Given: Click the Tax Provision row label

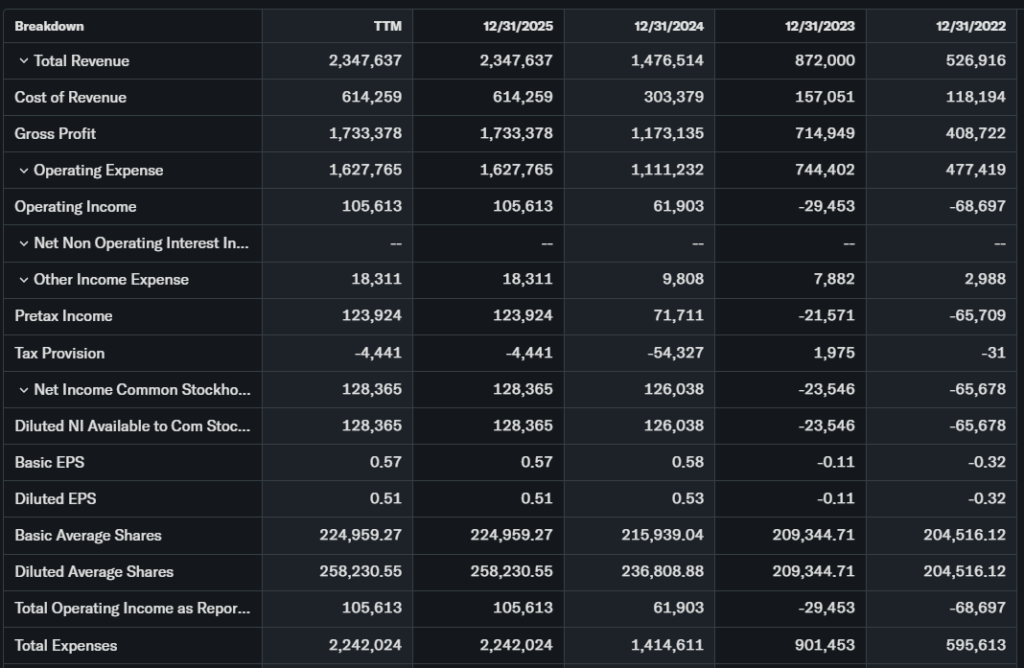Looking at the screenshot, I should click(x=59, y=353).
